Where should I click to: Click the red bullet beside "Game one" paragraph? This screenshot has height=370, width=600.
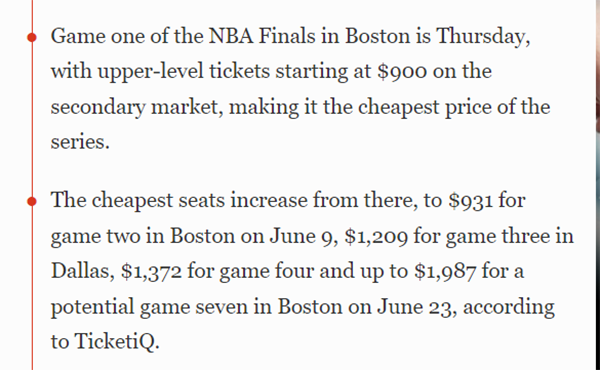[32, 37]
